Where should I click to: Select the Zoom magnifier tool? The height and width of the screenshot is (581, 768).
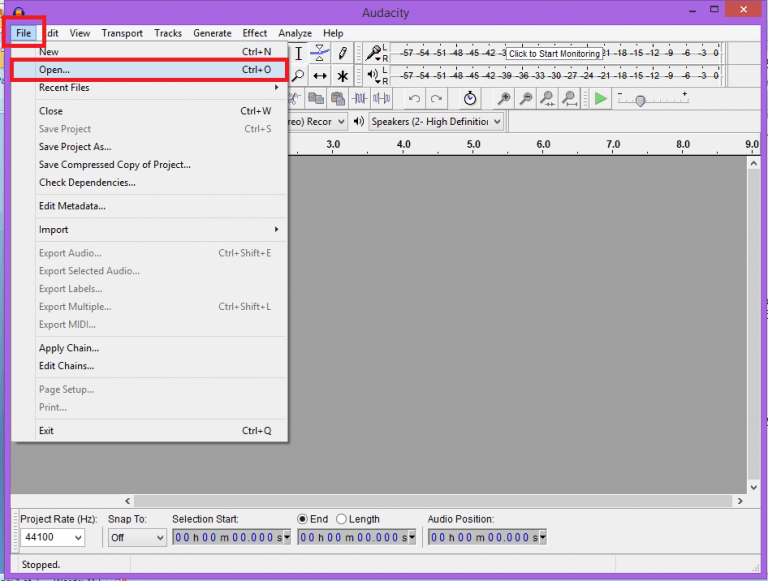tap(298, 76)
